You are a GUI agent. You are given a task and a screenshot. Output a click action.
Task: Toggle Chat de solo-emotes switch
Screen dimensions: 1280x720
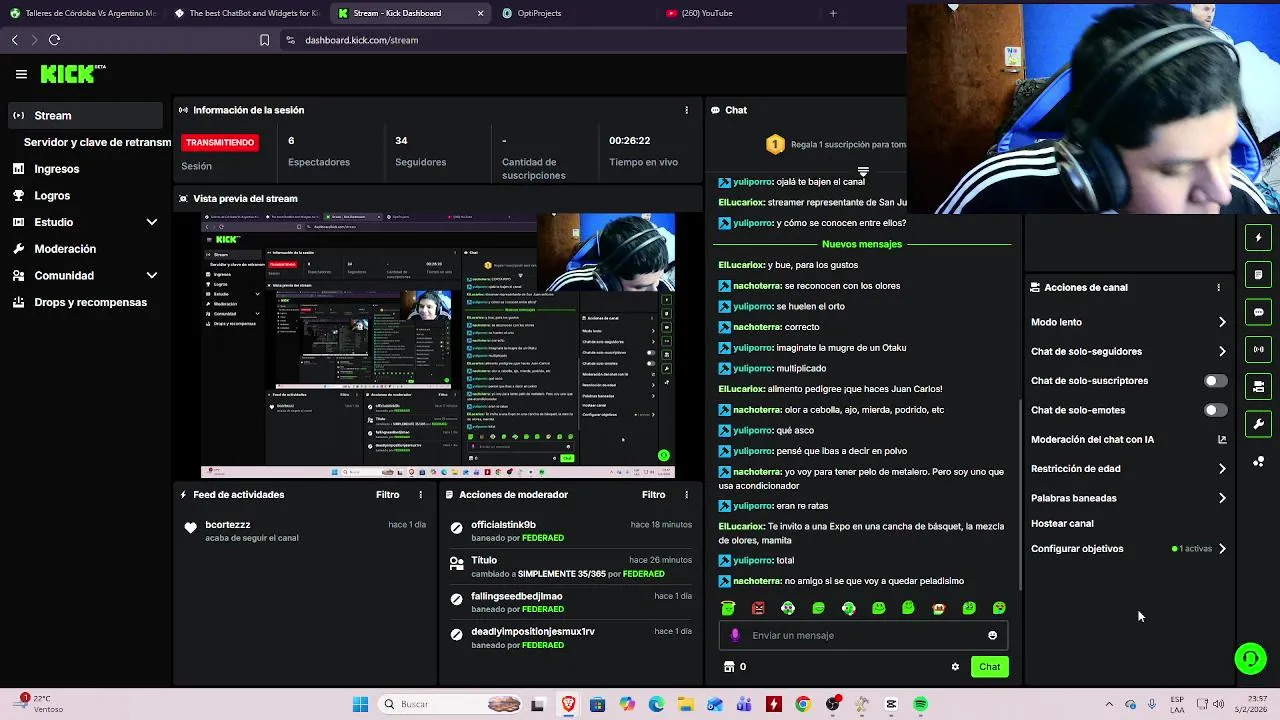click(x=1215, y=410)
